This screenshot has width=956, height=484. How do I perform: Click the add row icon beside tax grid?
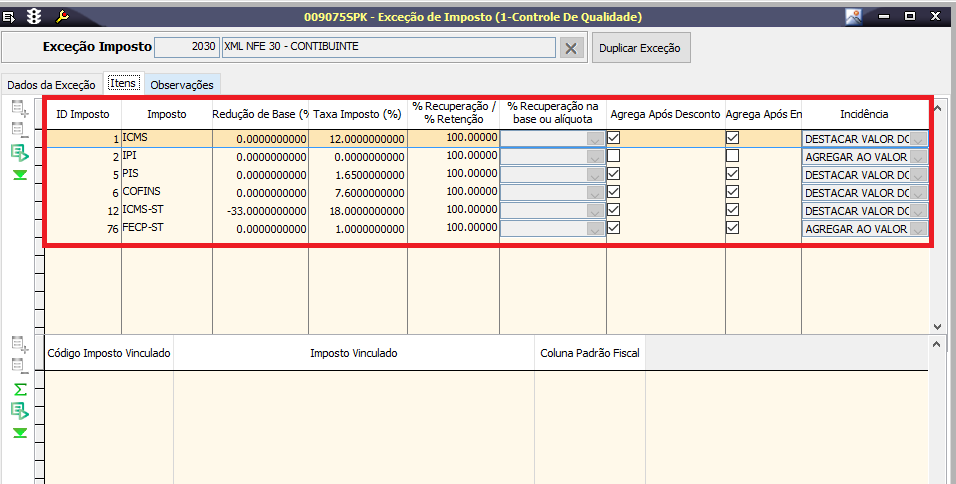tap(19, 109)
